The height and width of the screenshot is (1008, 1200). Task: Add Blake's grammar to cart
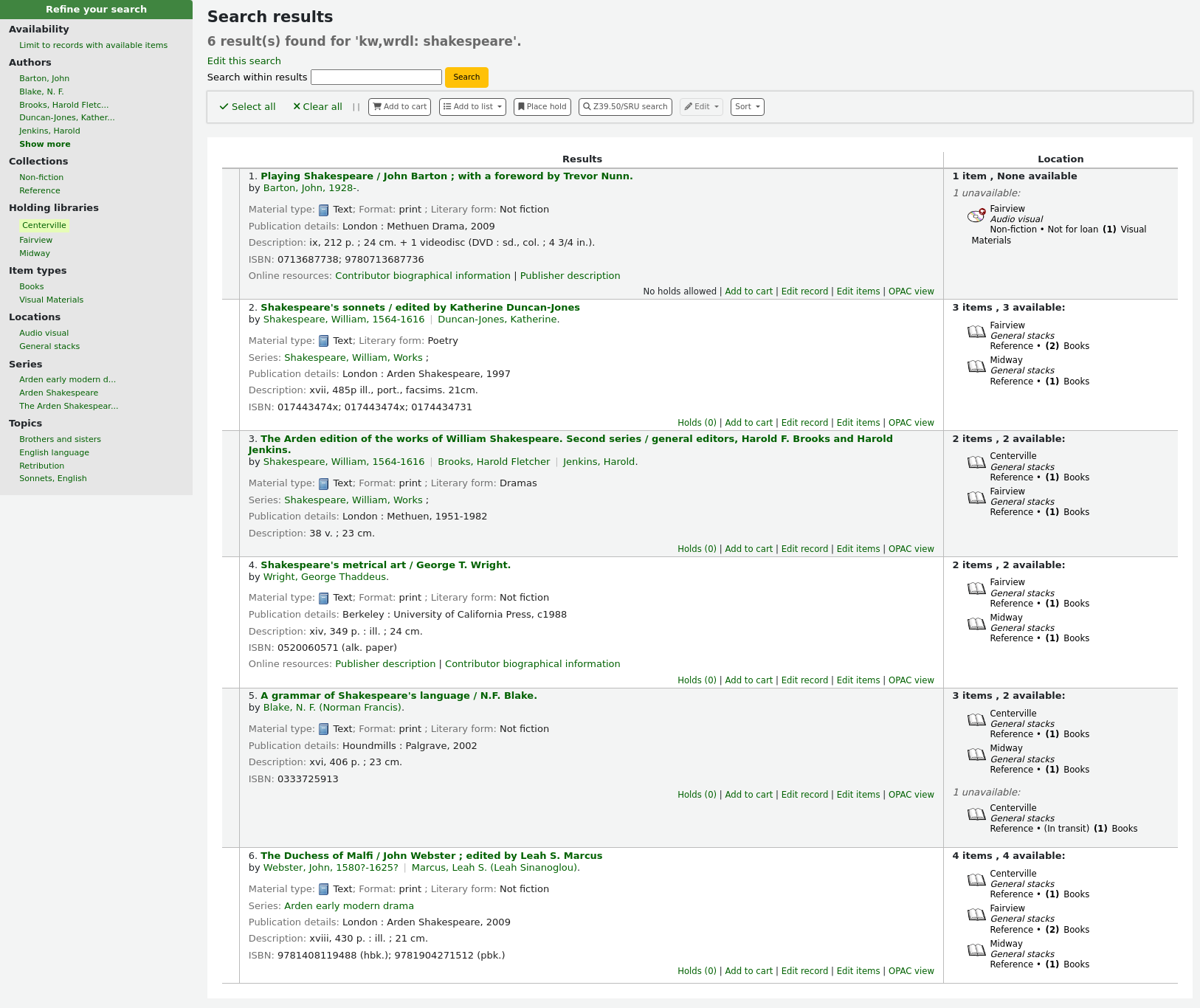click(x=748, y=795)
